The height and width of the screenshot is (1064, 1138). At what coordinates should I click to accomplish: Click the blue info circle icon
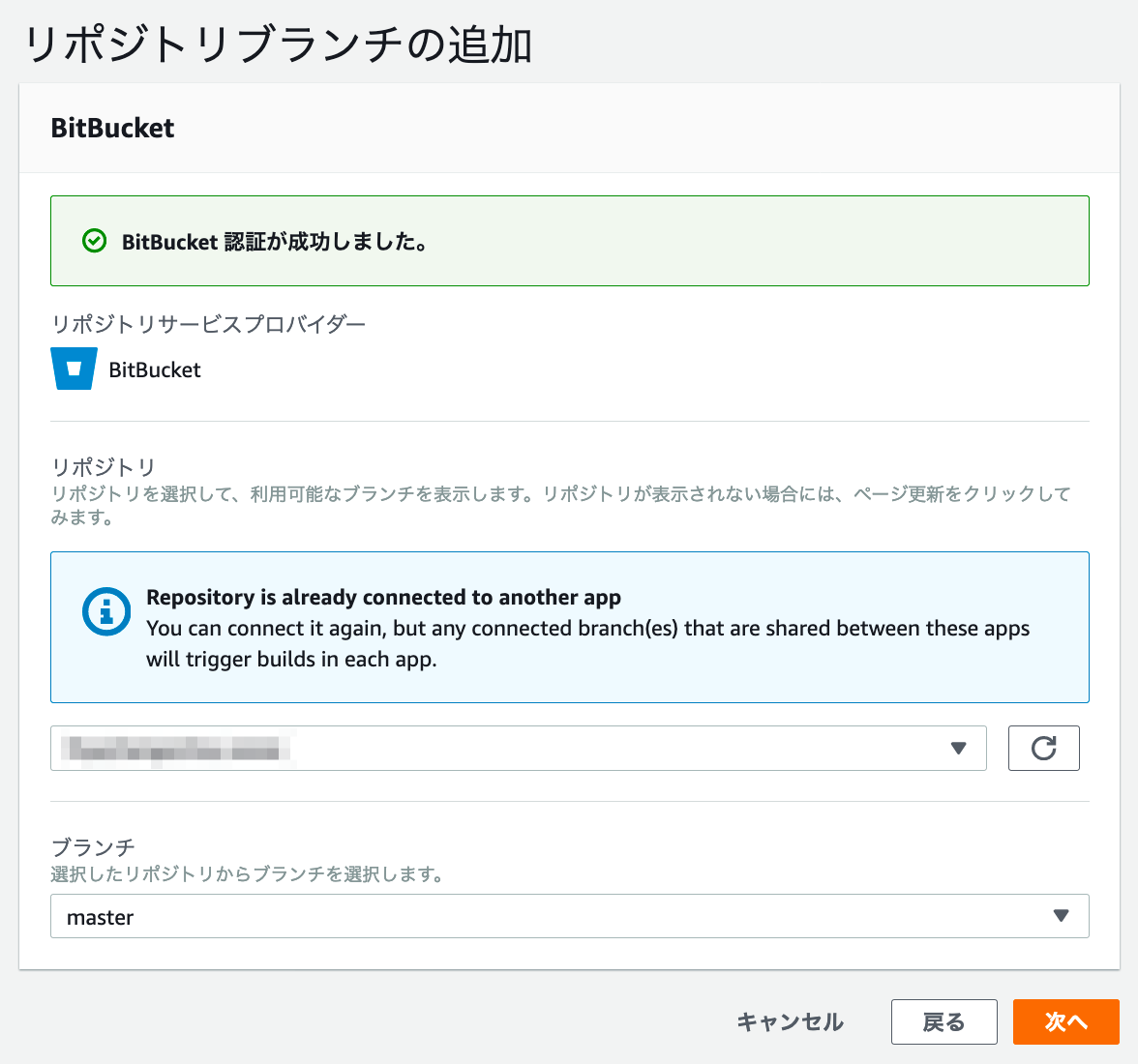coord(106,611)
